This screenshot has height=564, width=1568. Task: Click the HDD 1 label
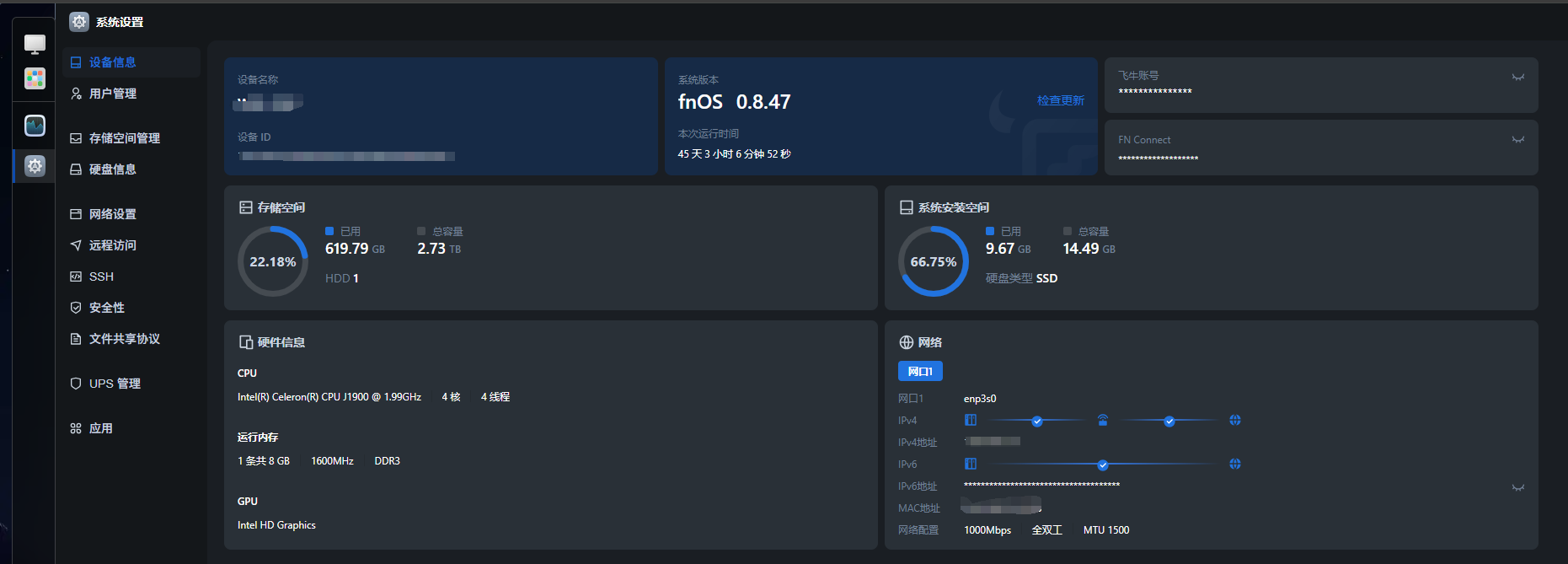coord(342,278)
